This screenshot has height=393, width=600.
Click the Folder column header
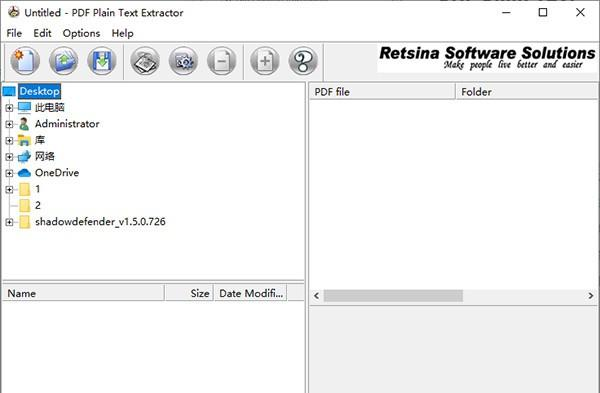coord(527,92)
